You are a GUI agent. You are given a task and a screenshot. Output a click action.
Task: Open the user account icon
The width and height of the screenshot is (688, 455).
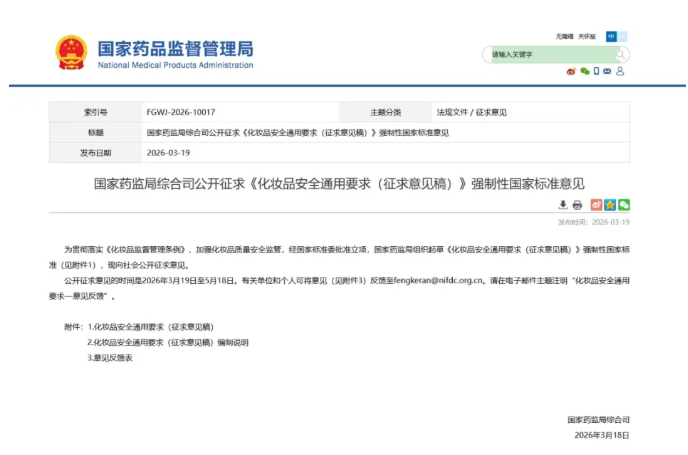click(620, 71)
